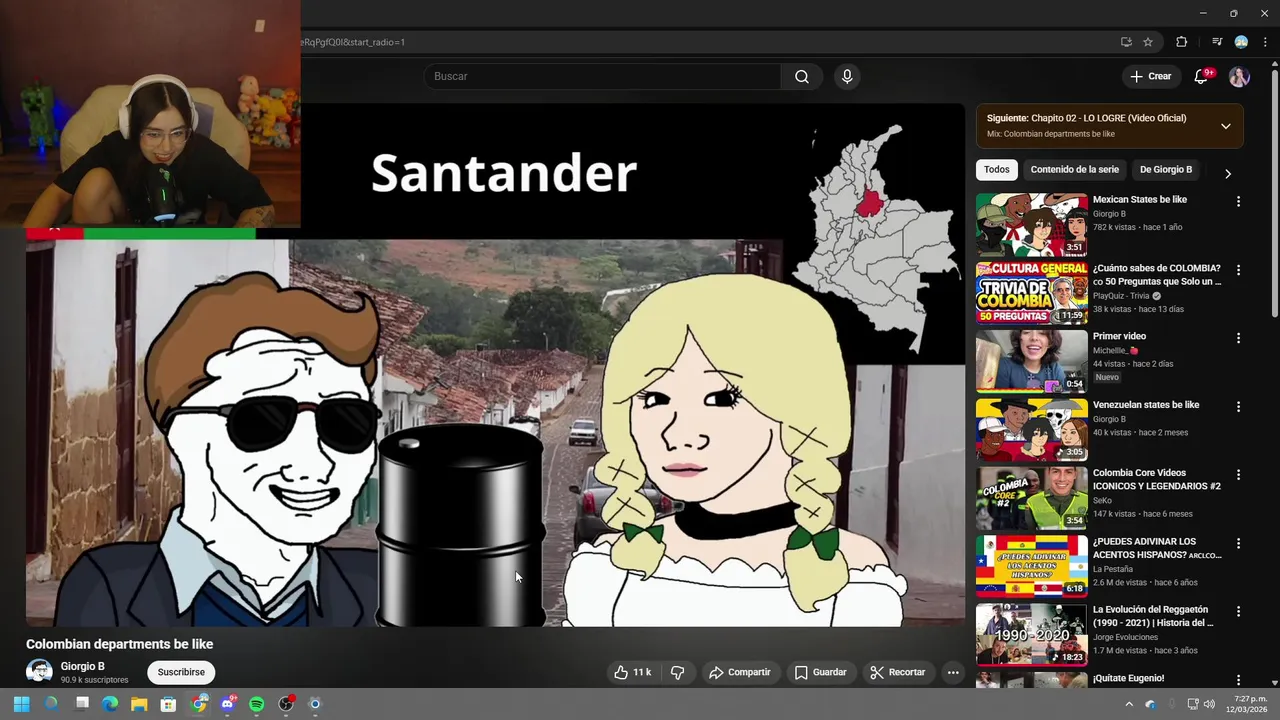Image resolution: width=1280 pixels, height=720 pixels.
Task: Click the install app icon in address bar
Action: pos(1126,42)
